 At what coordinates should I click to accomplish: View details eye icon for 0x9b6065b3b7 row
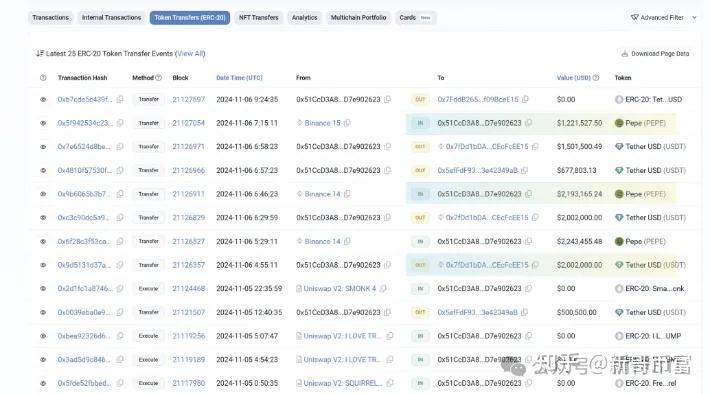pyautogui.click(x=43, y=194)
